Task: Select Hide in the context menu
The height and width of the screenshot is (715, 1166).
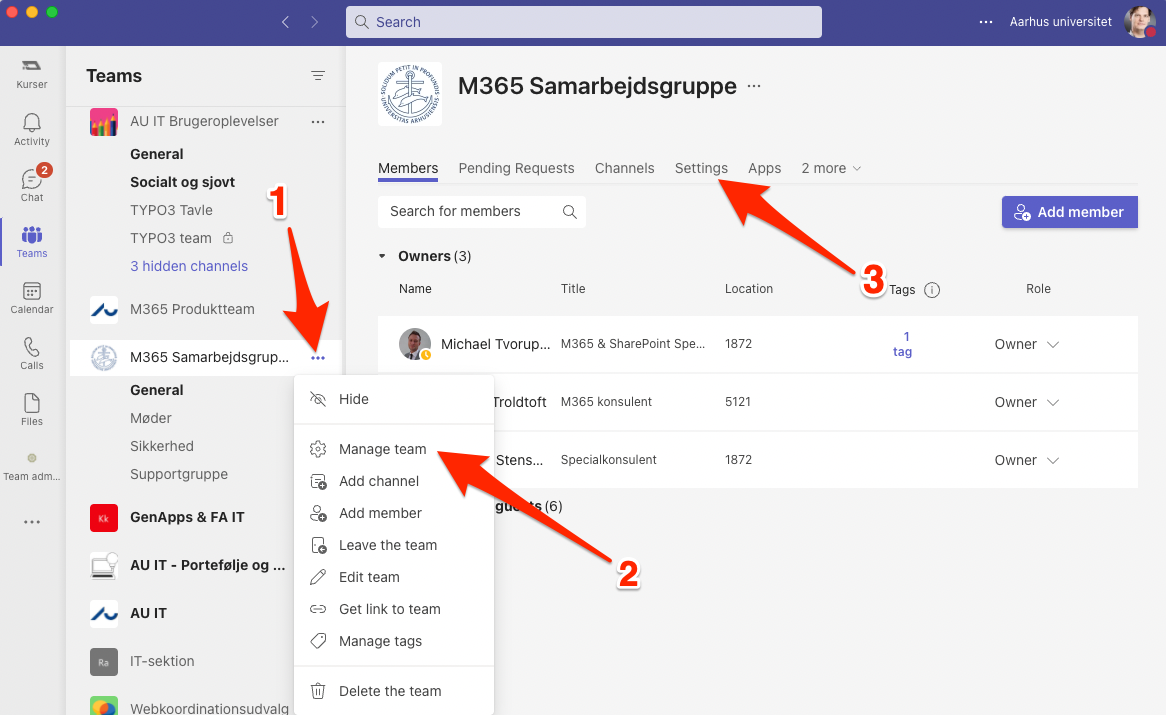Action: (394, 399)
